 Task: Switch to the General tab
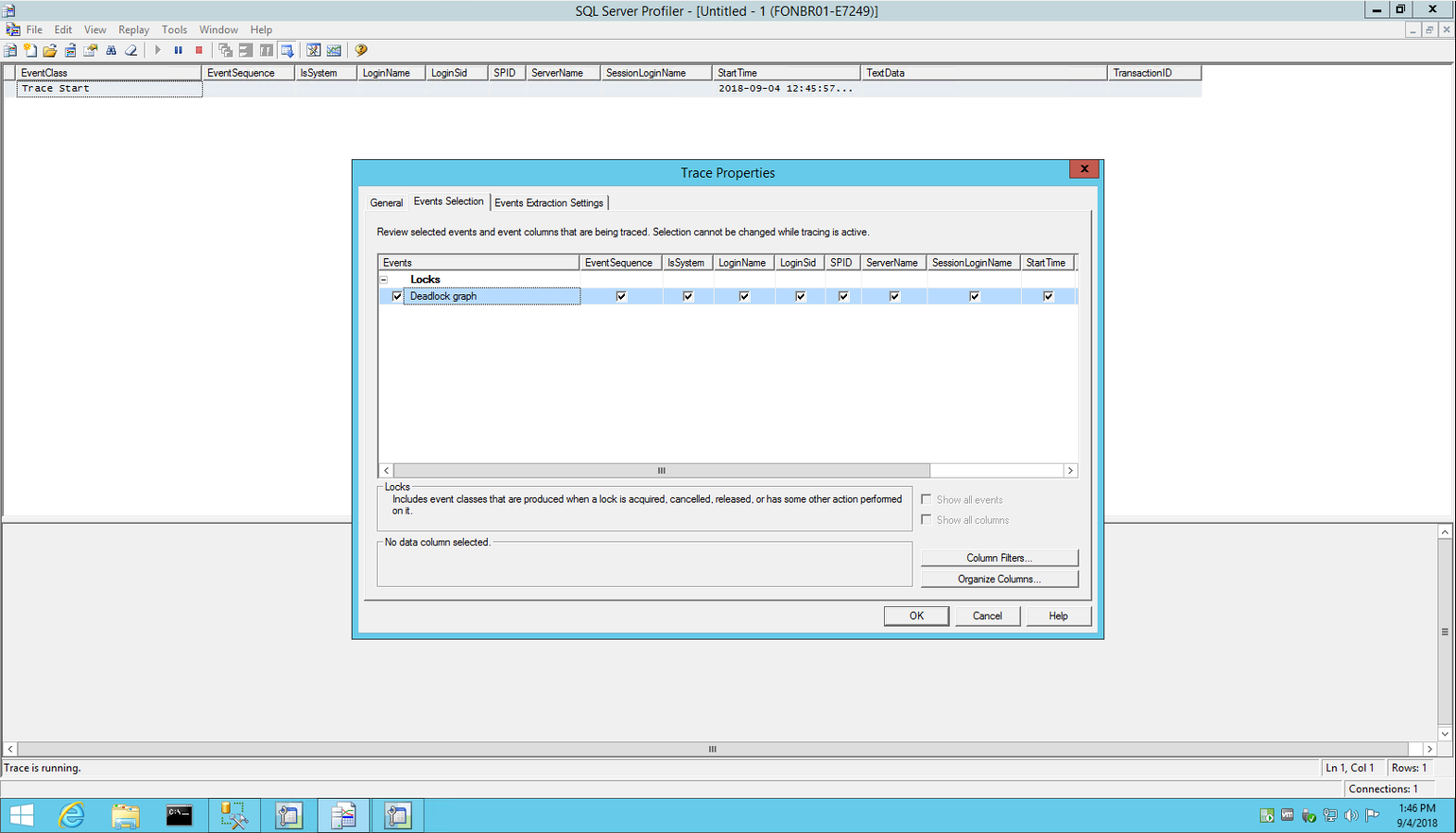386,203
